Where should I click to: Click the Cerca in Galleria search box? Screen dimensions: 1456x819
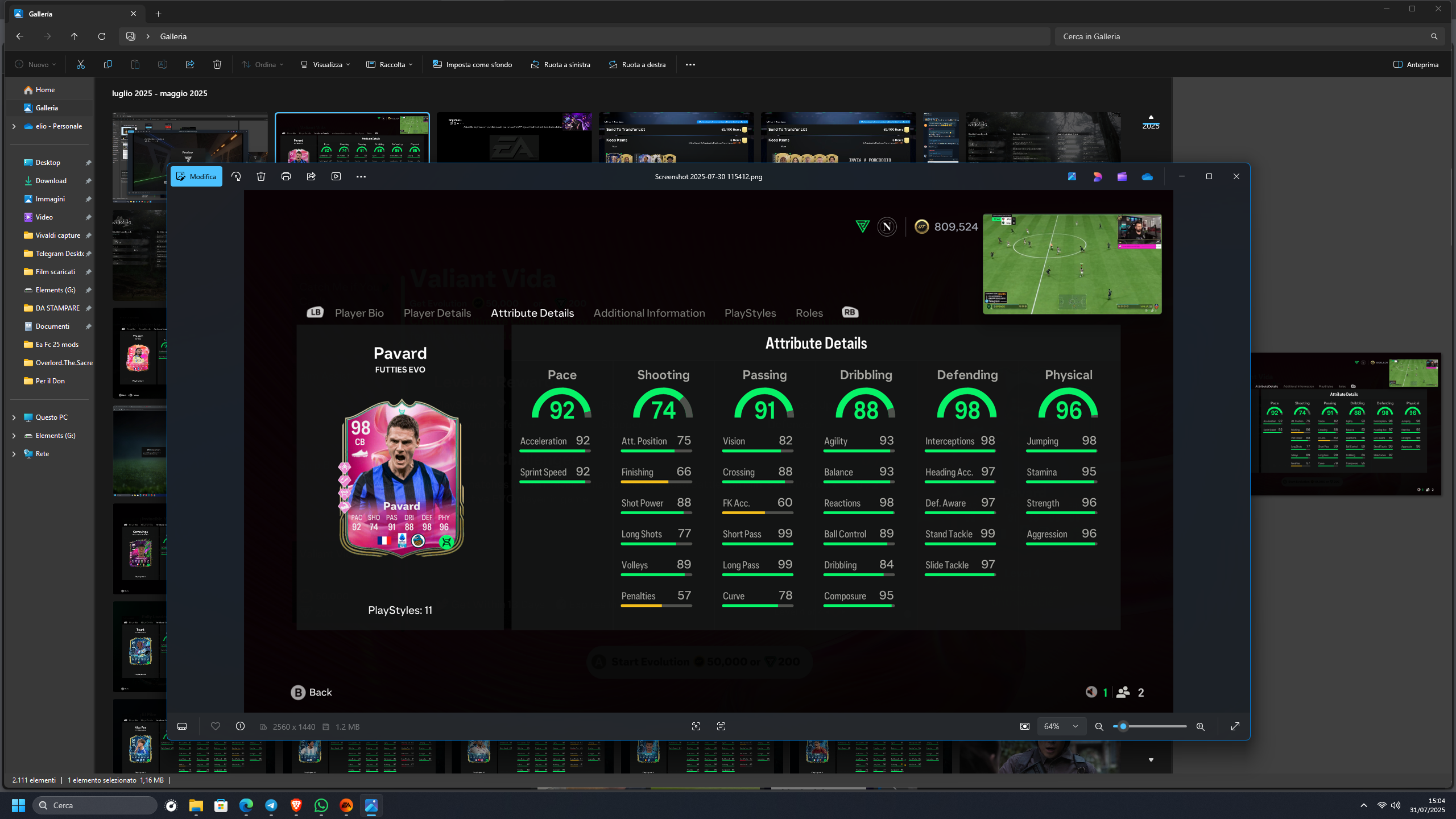[1250, 36]
